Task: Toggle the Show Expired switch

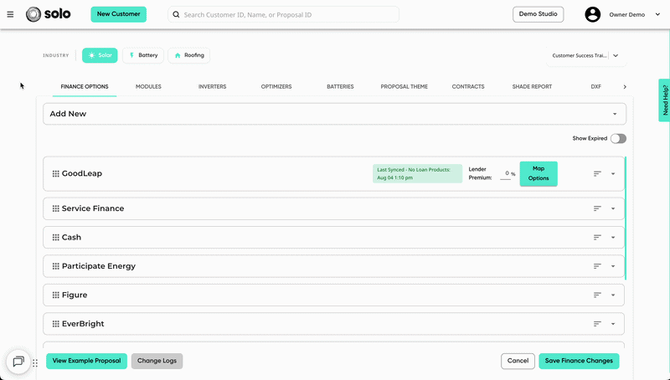Action: (618, 138)
